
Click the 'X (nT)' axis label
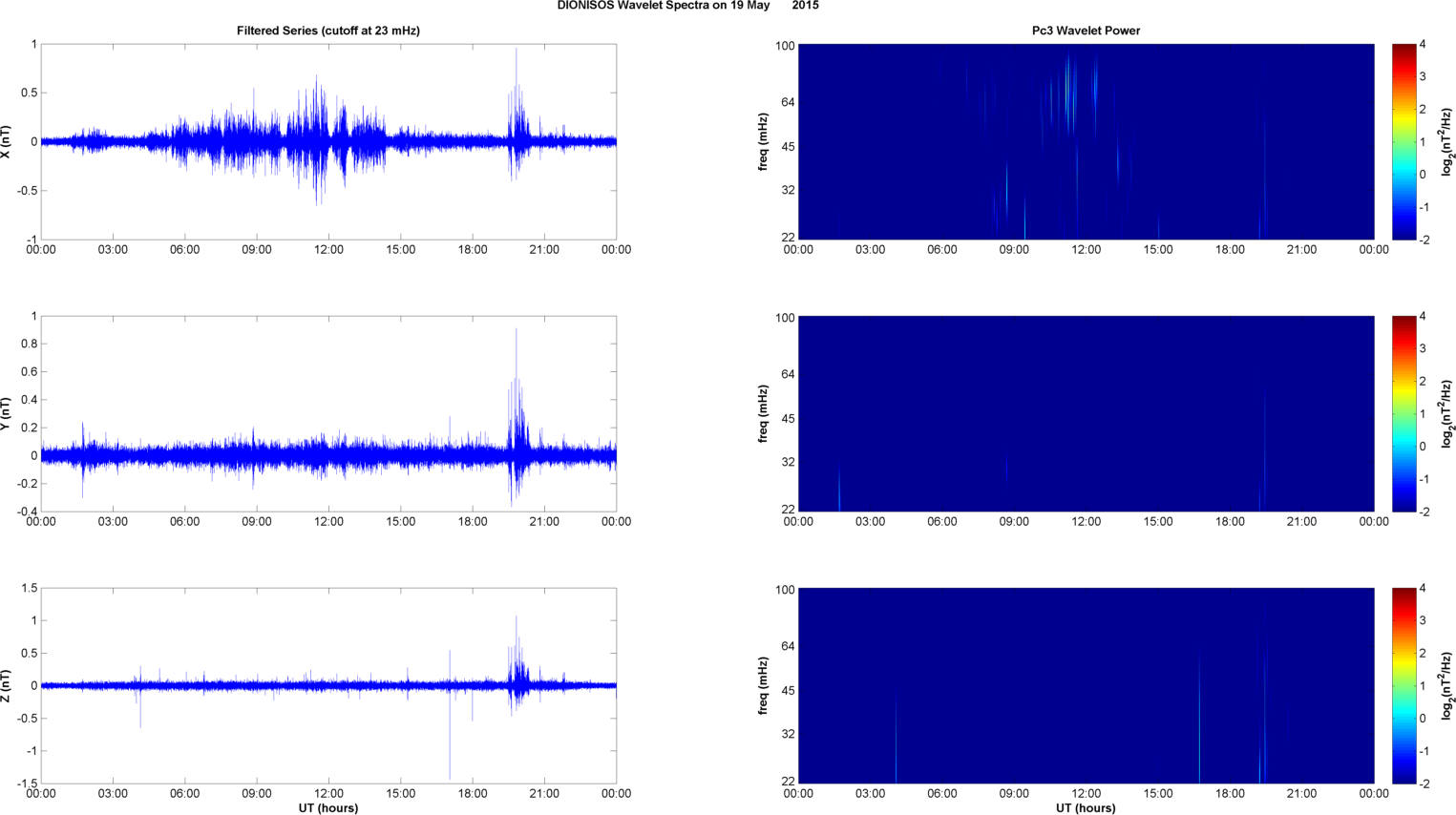point(7,142)
